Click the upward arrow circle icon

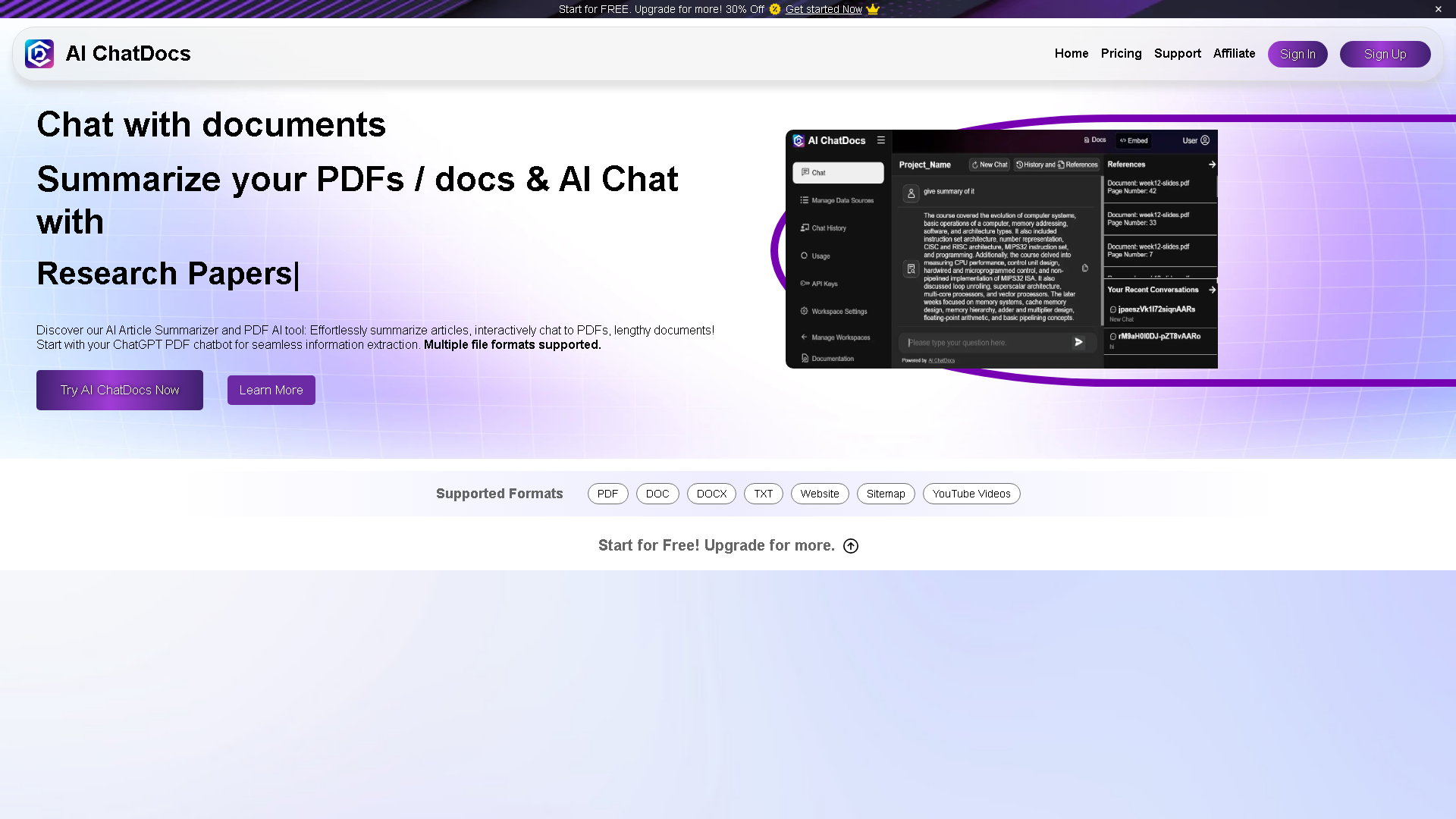pos(851,546)
